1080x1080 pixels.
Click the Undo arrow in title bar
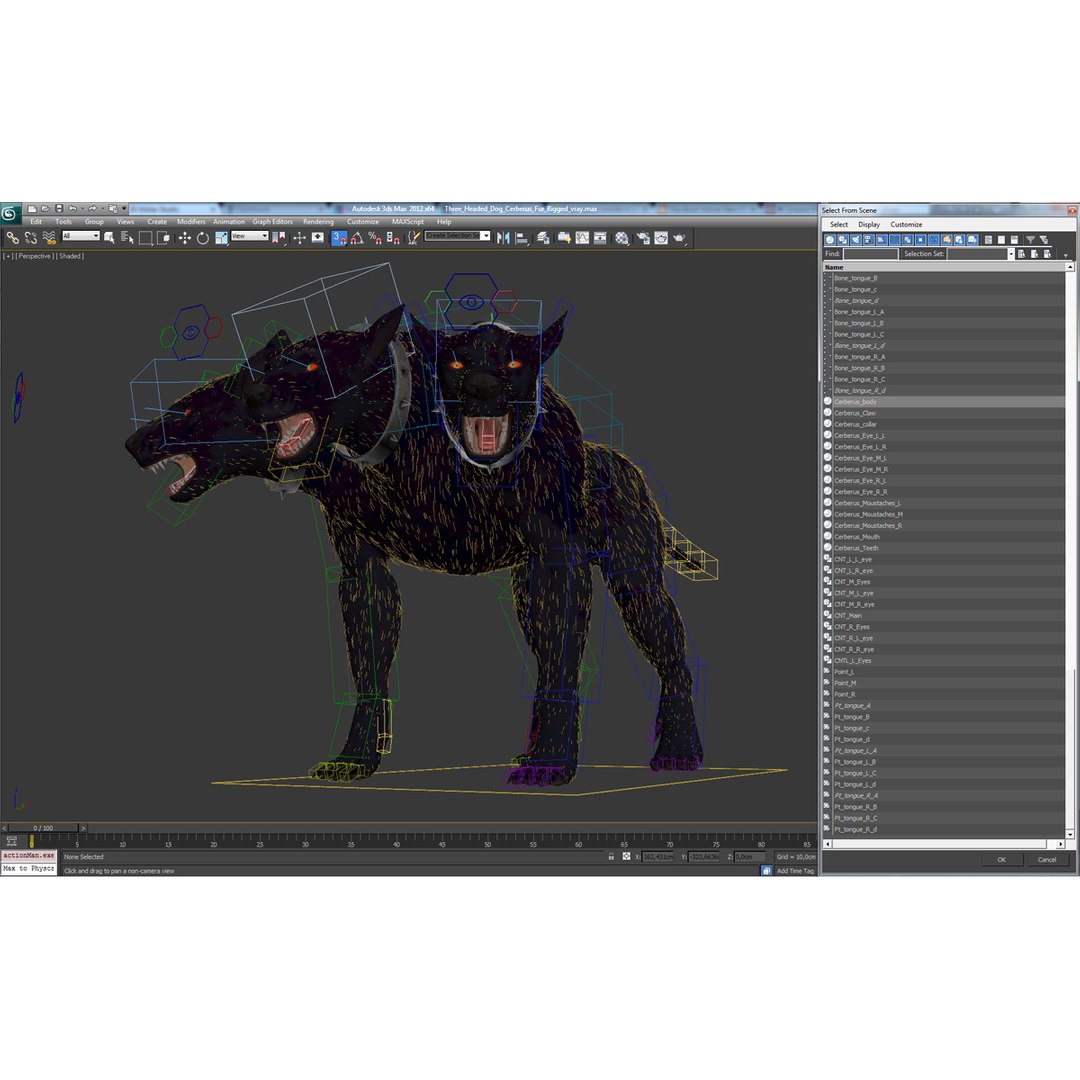click(72, 208)
